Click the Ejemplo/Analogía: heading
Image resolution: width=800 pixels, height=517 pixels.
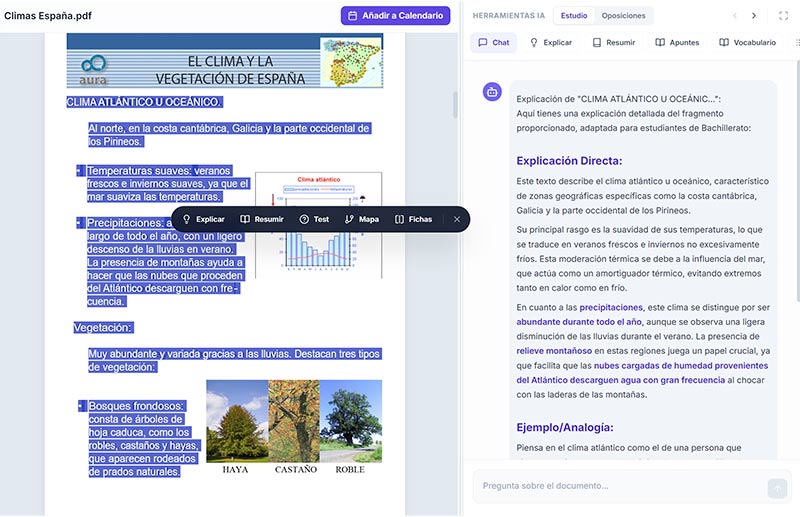point(565,427)
